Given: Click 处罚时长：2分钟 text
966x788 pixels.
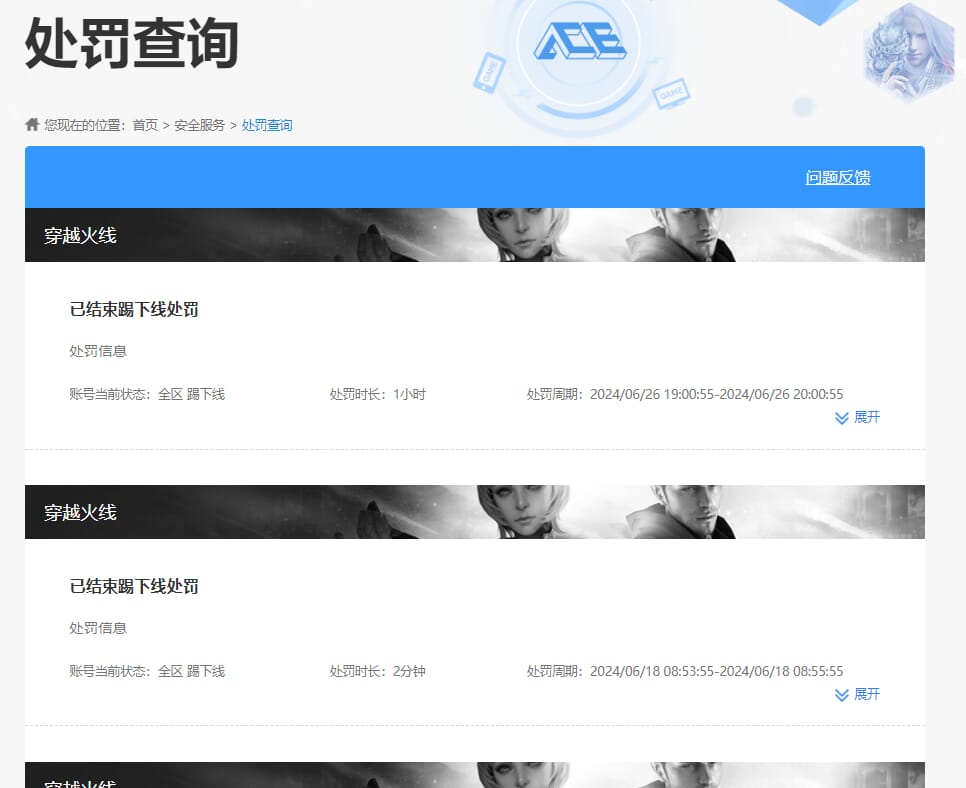Looking at the screenshot, I should pyautogui.click(x=378, y=671).
